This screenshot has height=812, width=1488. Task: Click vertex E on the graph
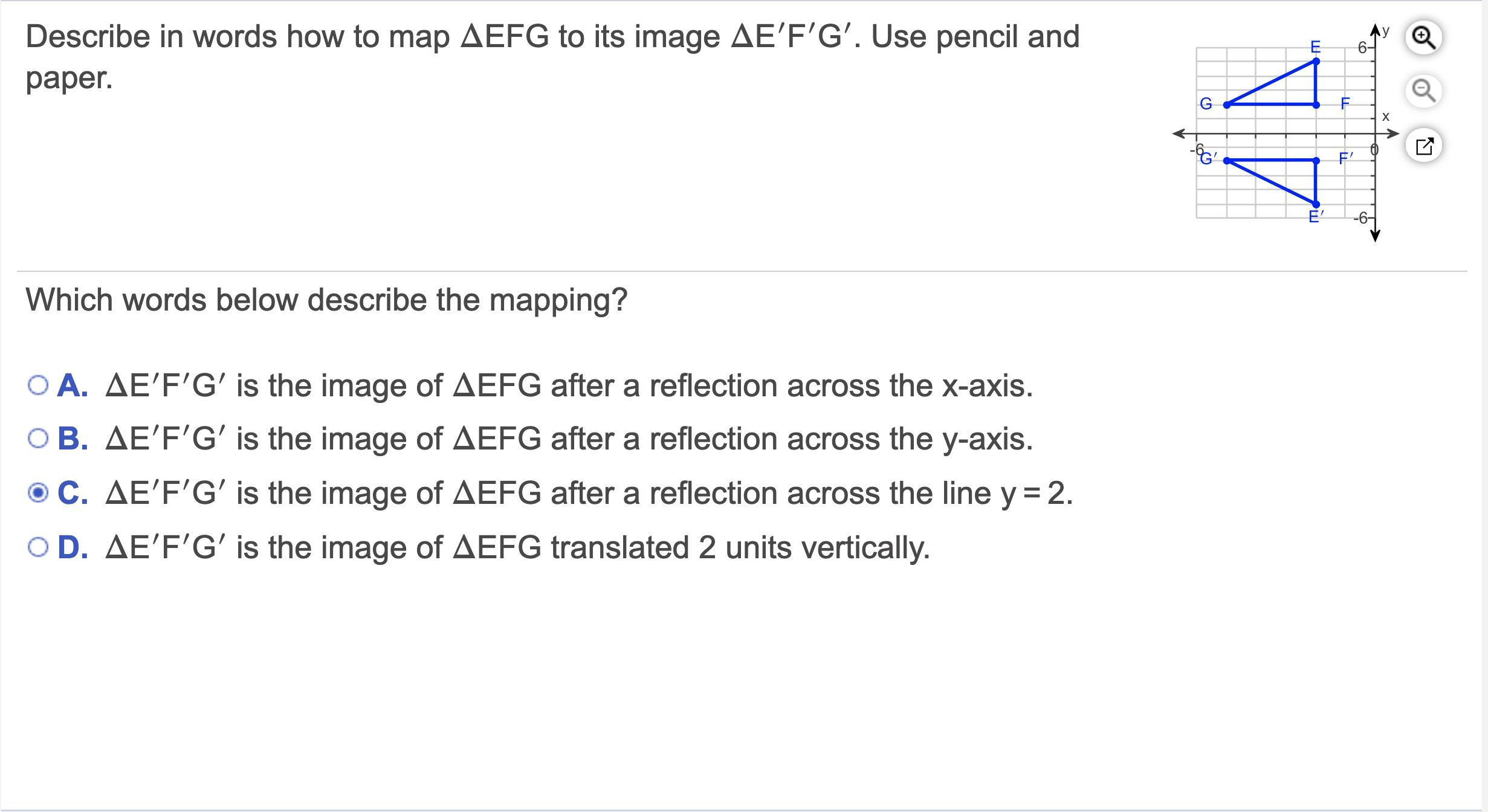click(x=1316, y=61)
